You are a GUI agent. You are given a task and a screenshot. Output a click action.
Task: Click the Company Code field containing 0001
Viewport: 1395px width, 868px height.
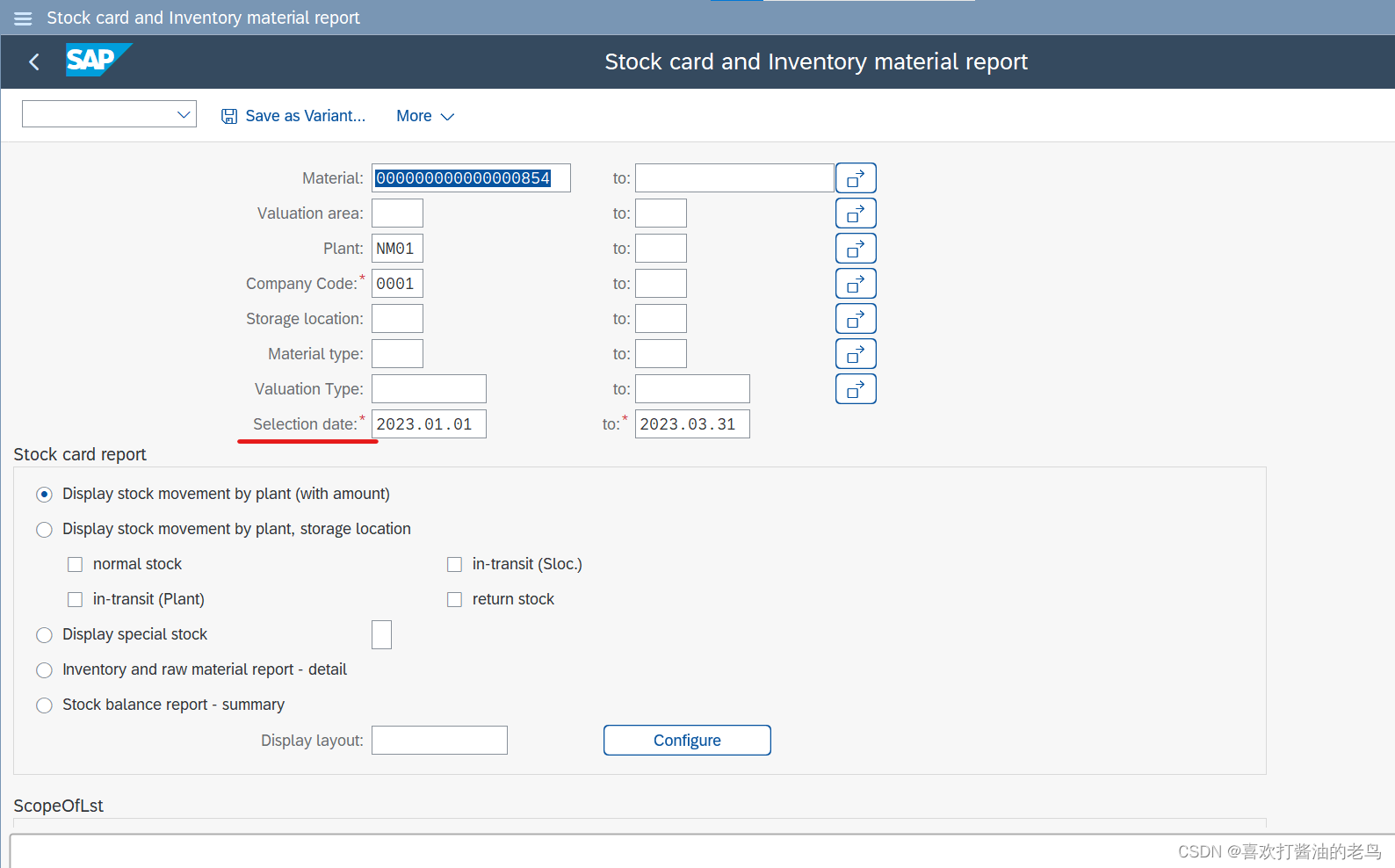397,284
